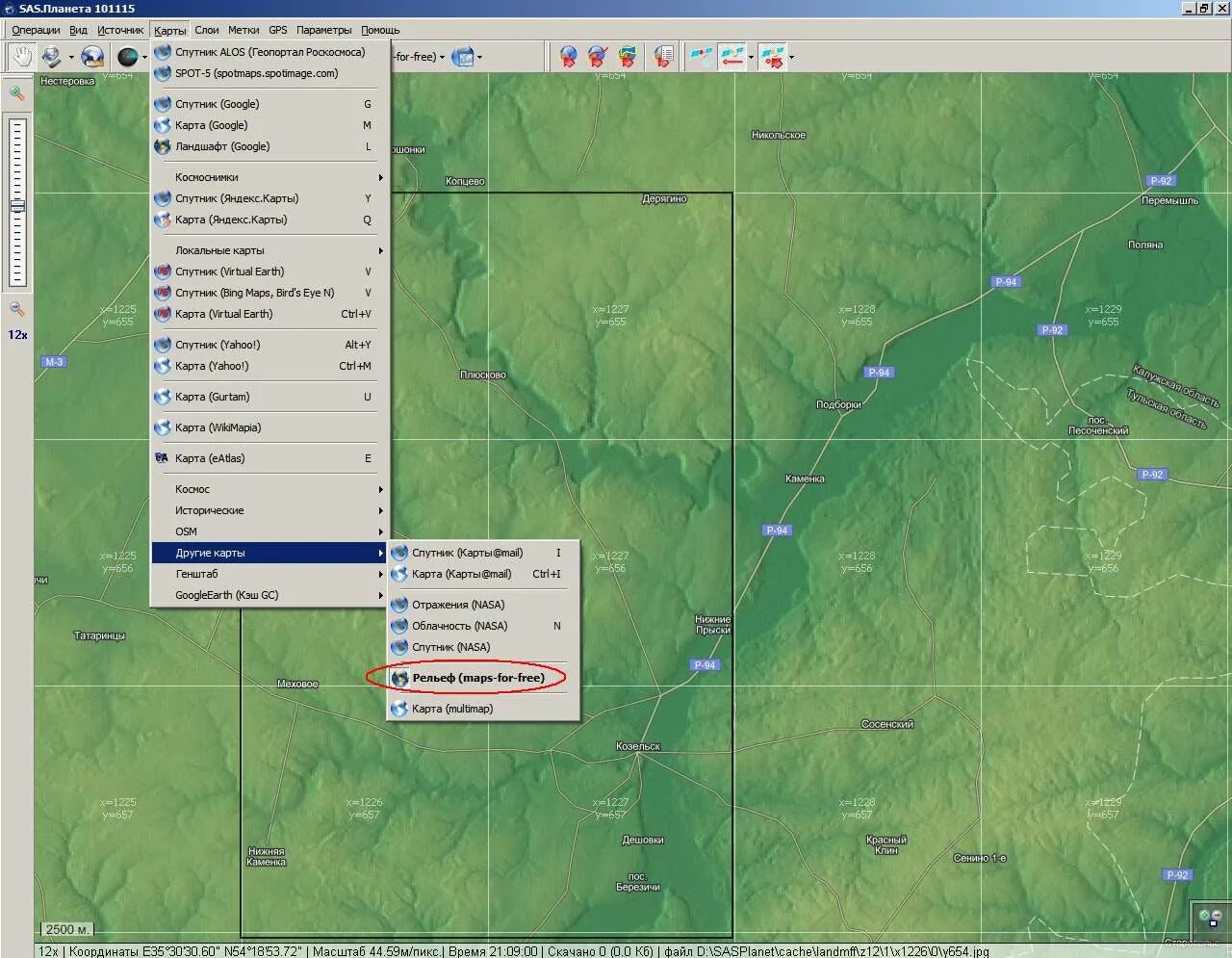This screenshot has height=958, width=1232.
Task: Choose Спутник ALOS (Геопортал Роскосмоса) map
Action: coord(269,52)
